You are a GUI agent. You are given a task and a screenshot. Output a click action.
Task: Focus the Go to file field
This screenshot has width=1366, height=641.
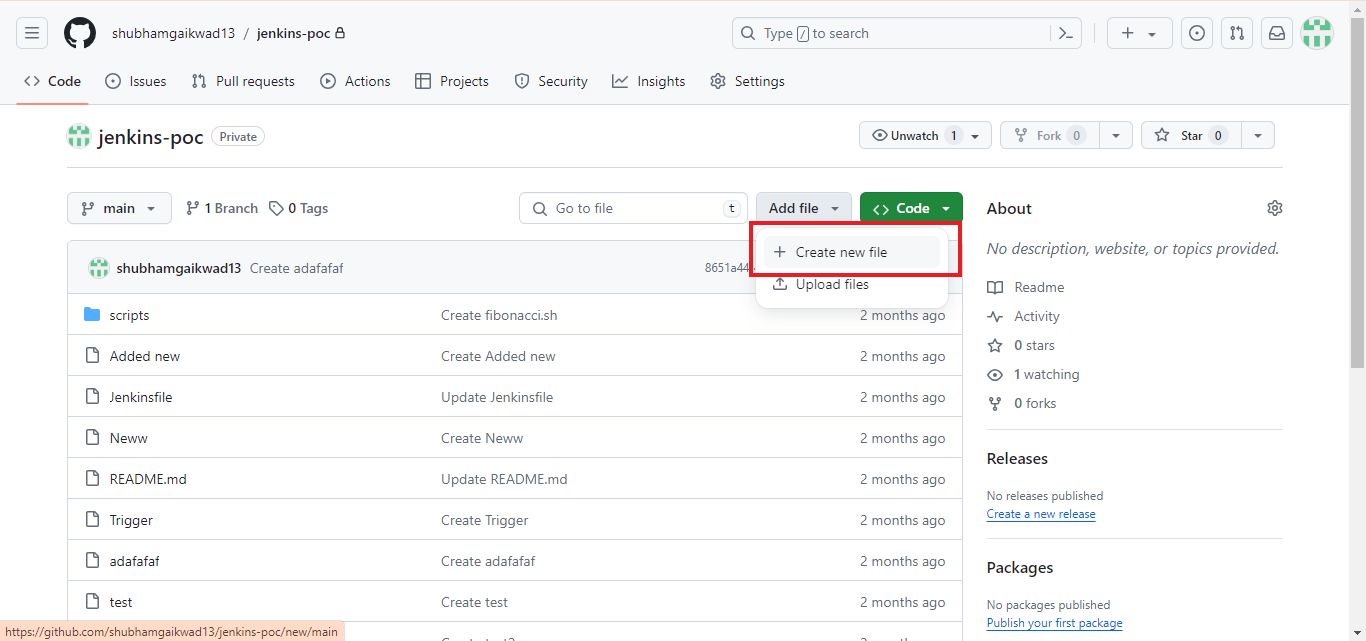pyautogui.click(x=634, y=208)
